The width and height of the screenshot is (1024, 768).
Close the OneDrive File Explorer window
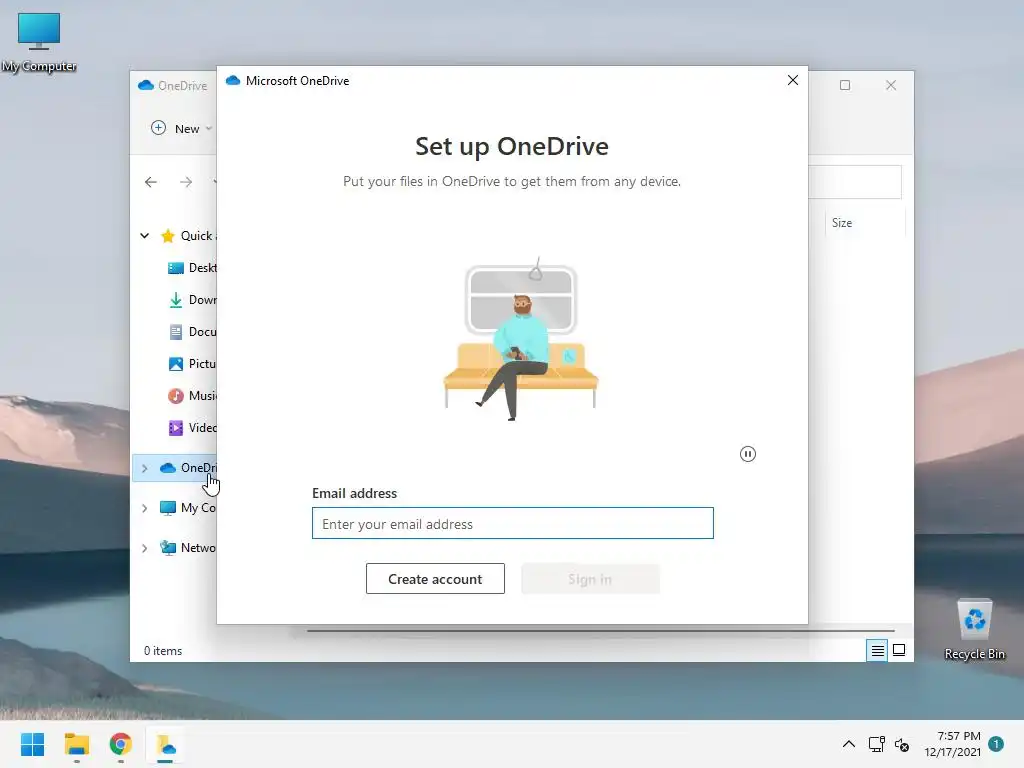coord(891,85)
